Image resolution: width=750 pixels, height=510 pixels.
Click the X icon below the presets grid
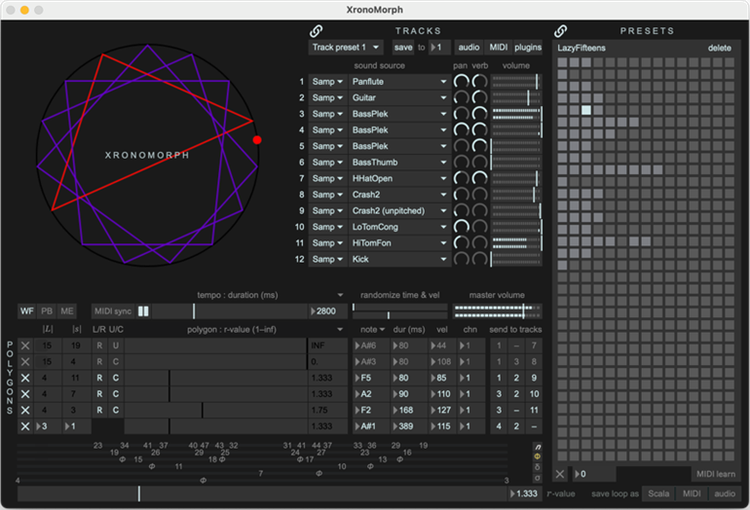[561, 474]
